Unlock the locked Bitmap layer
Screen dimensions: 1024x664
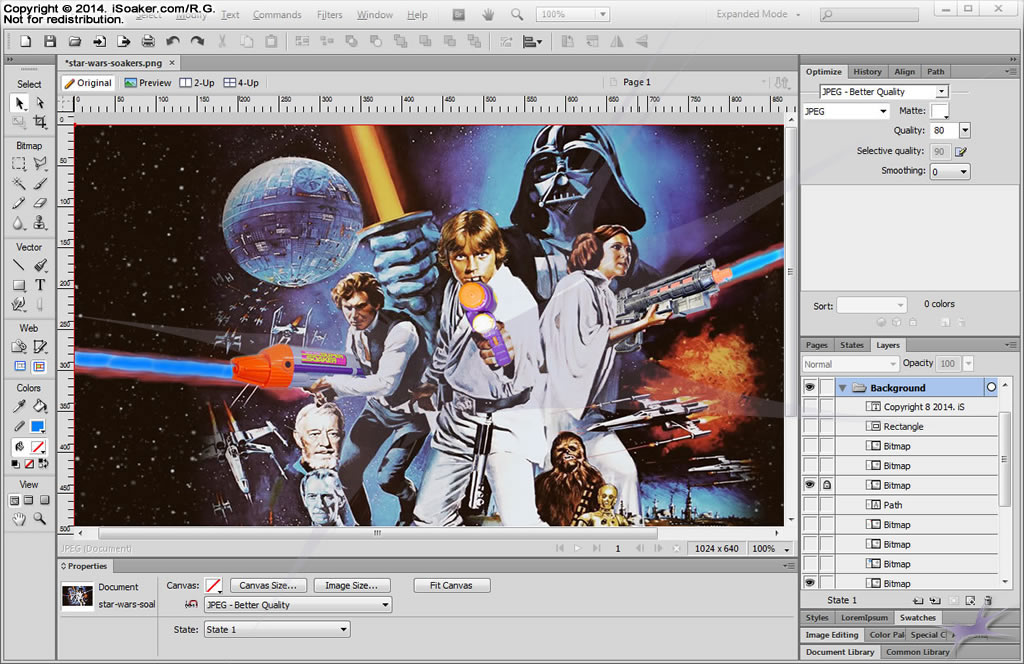[827, 485]
